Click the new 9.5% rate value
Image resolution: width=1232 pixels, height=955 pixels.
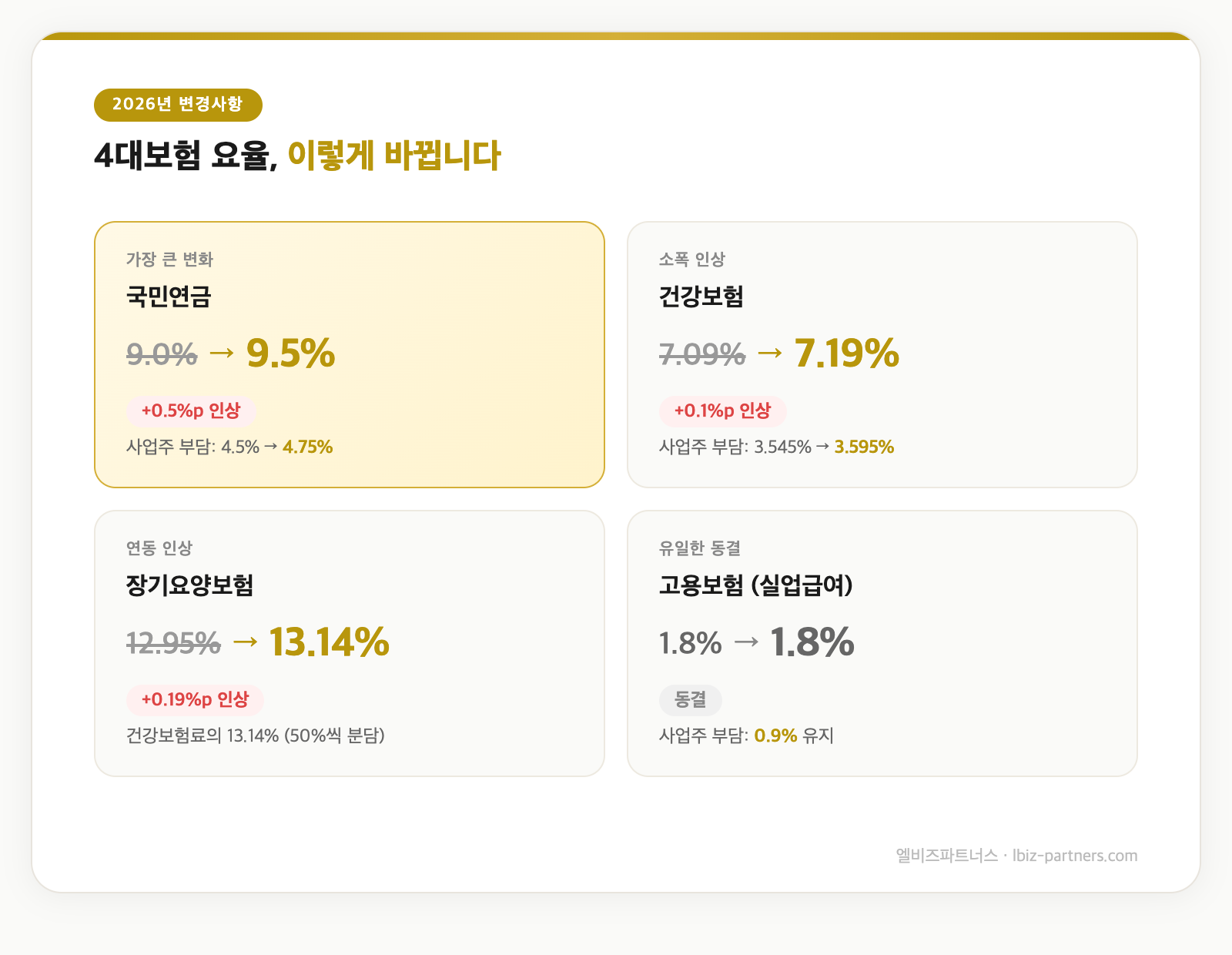(x=291, y=354)
